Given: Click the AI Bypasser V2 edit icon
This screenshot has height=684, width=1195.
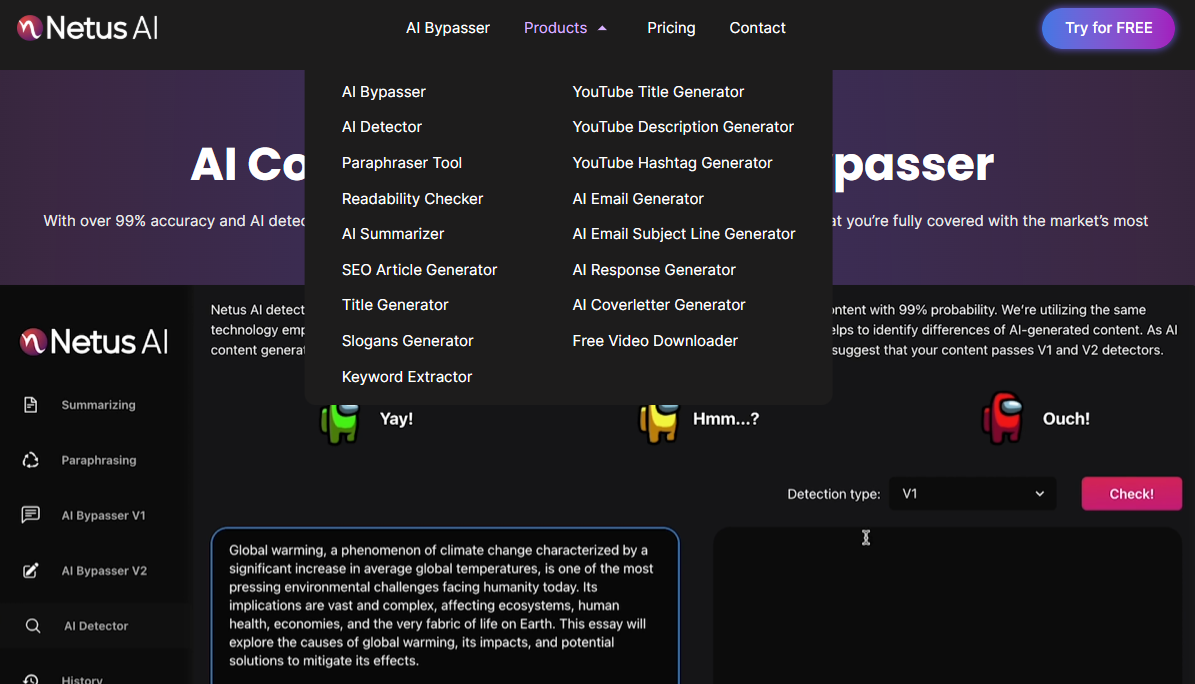Looking at the screenshot, I should [31, 570].
